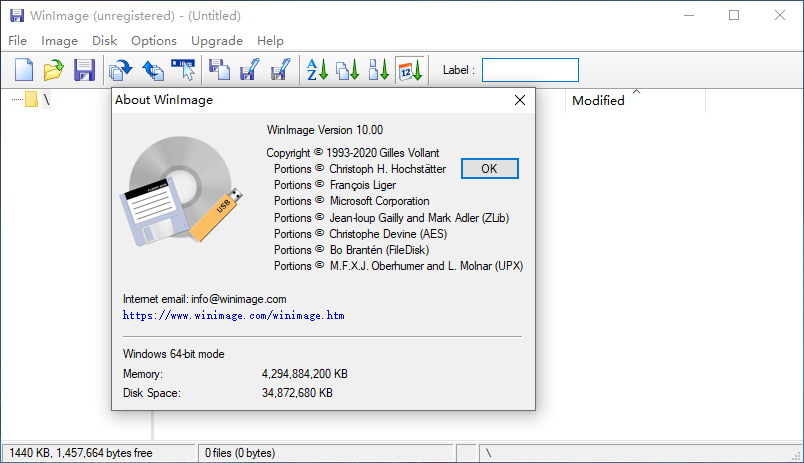Click inside the Label input field
This screenshot has width=804, height=463.
coord(530,70)
